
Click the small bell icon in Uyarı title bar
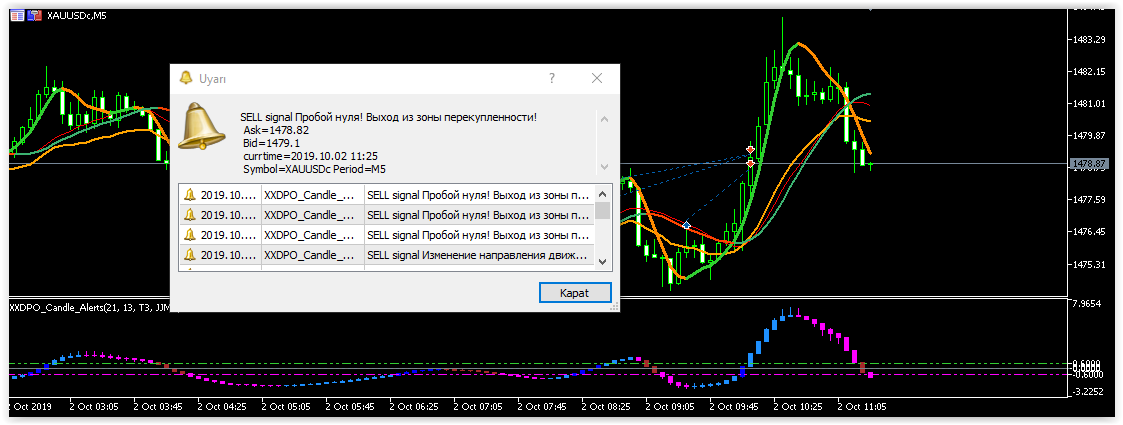pyautogui.click(x=186, y=78)
